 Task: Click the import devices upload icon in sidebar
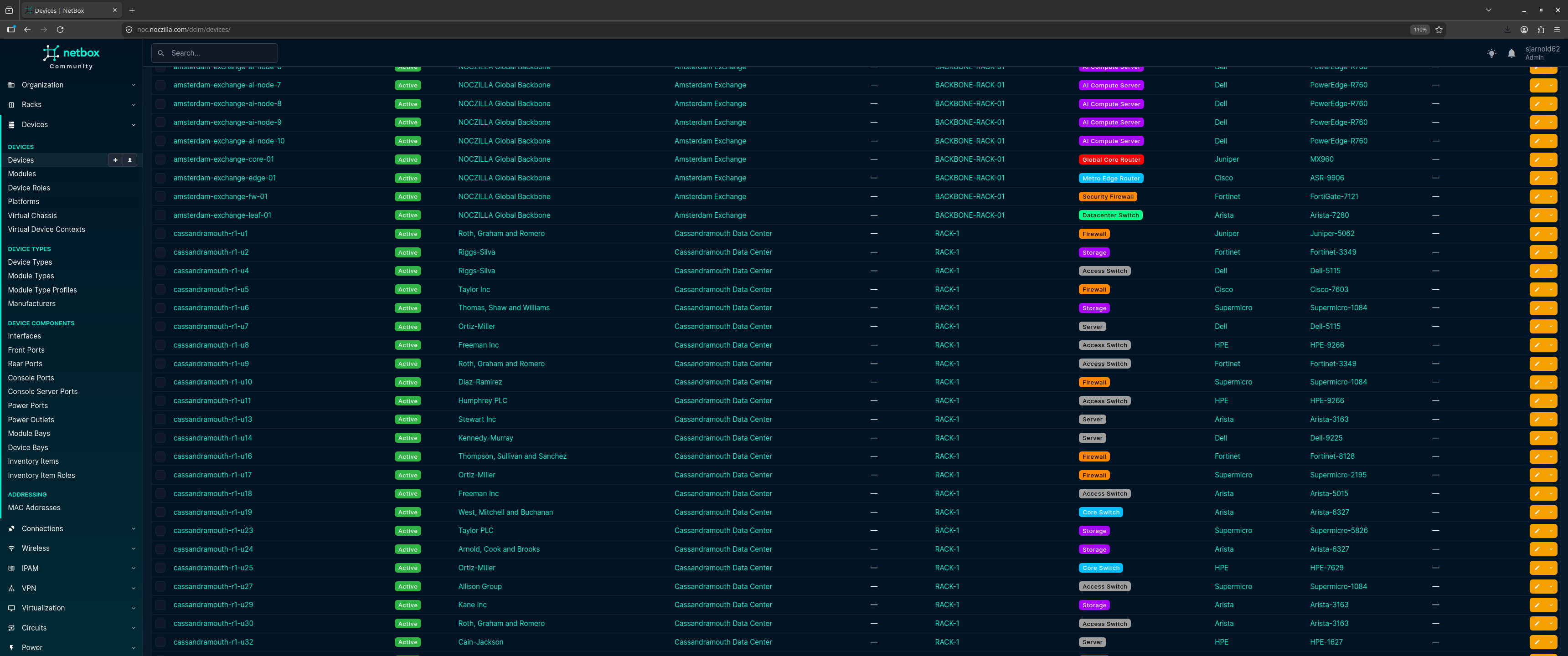pyautogui.click(x=129, y=160)
